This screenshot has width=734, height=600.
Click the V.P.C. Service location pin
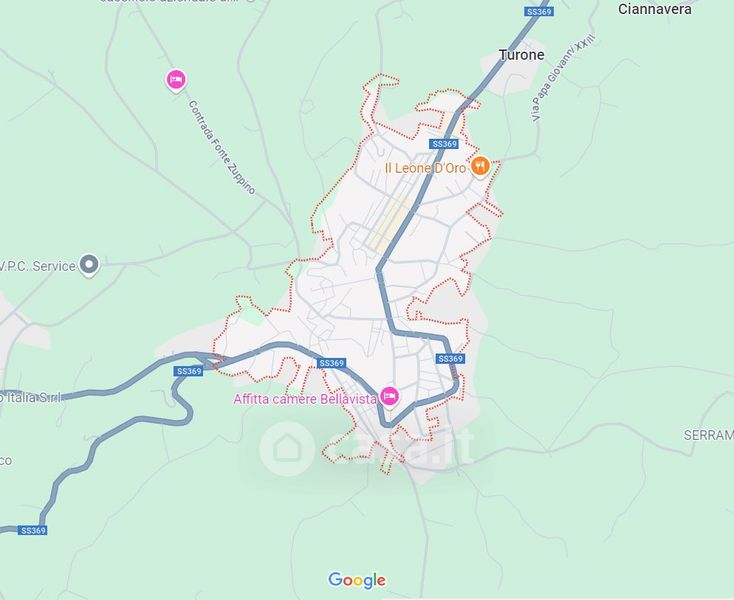[89, 264]
